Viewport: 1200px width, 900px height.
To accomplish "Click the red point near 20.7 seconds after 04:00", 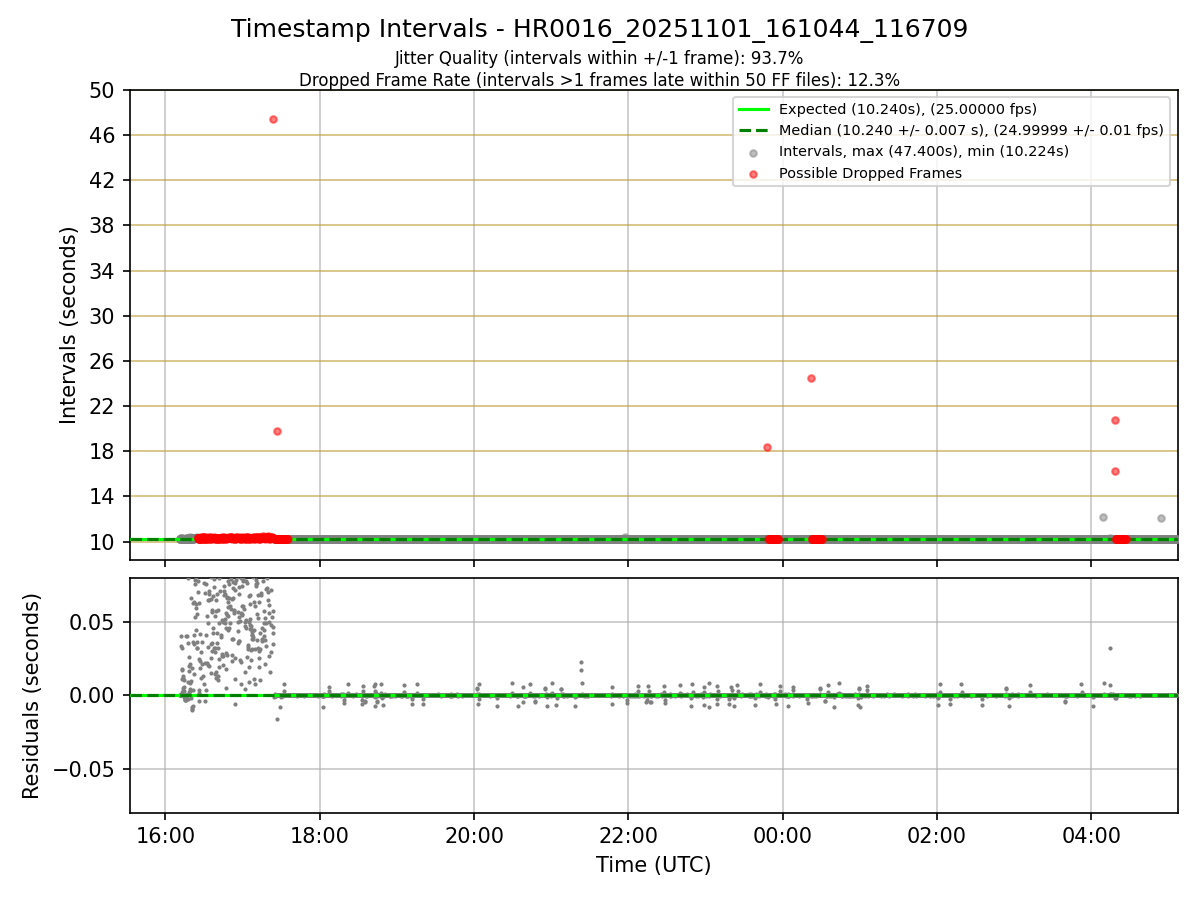I will [x=1115, y=420].
